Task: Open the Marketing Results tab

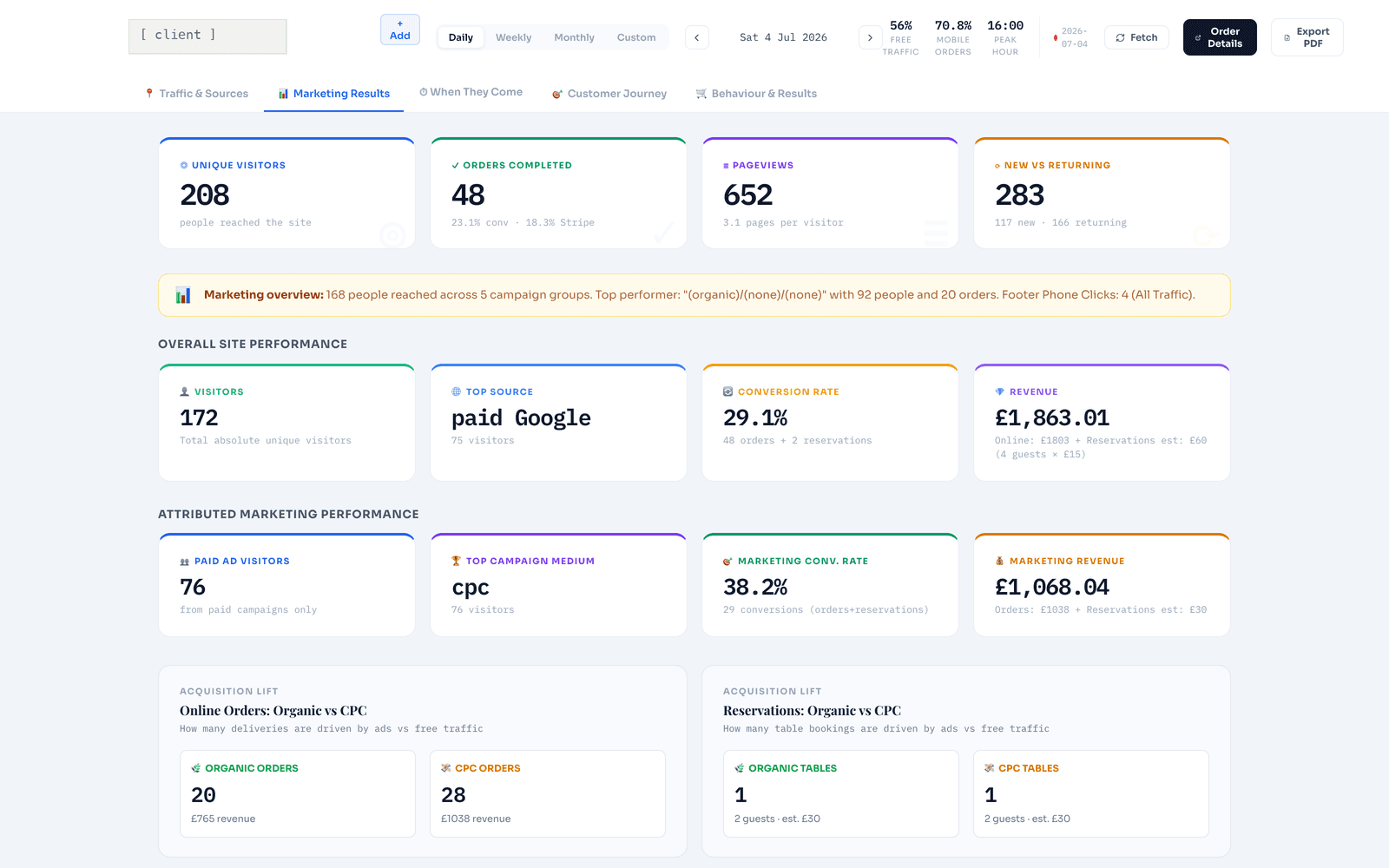Action: click(x=334, y=94)
